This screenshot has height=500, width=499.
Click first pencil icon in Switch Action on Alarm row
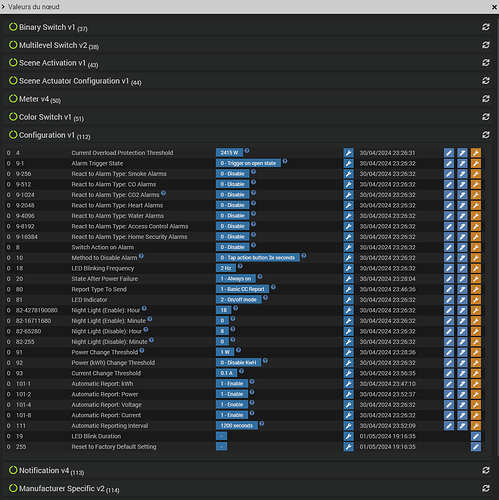(x=449, y=247)
